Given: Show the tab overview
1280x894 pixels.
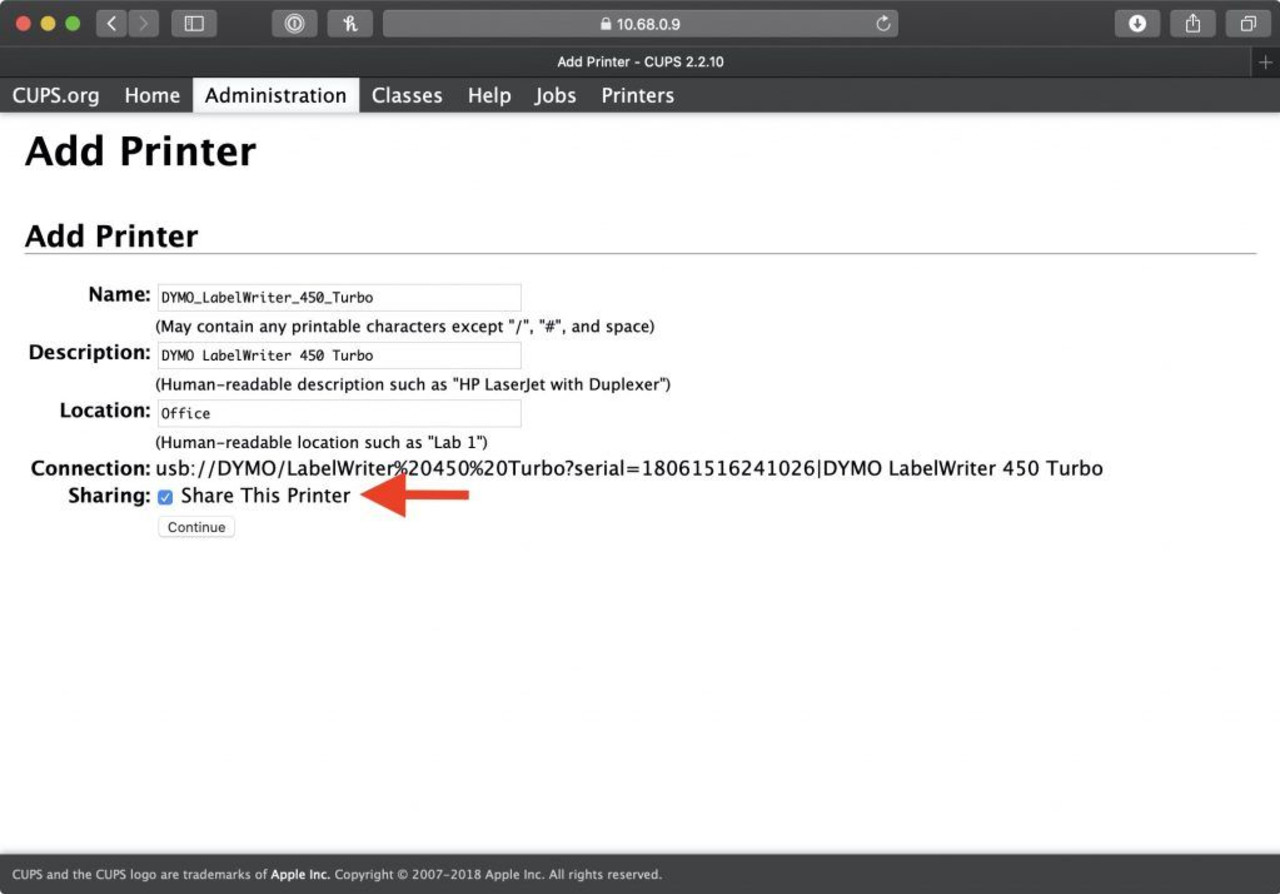Looking at the screenshot, I should tap(1248, 24).
